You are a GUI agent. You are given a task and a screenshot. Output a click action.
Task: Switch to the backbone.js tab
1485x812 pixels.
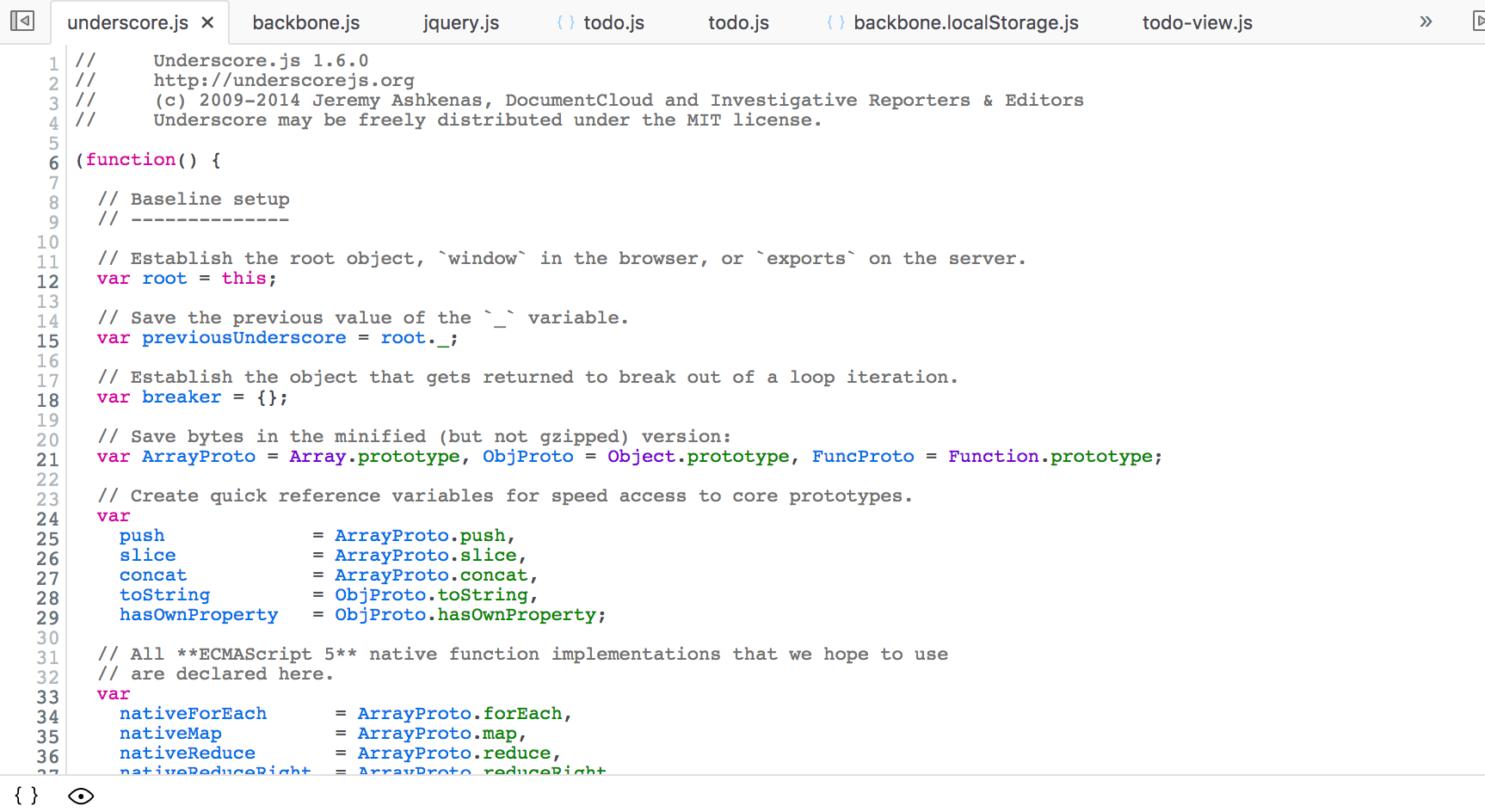pos(305,22)
